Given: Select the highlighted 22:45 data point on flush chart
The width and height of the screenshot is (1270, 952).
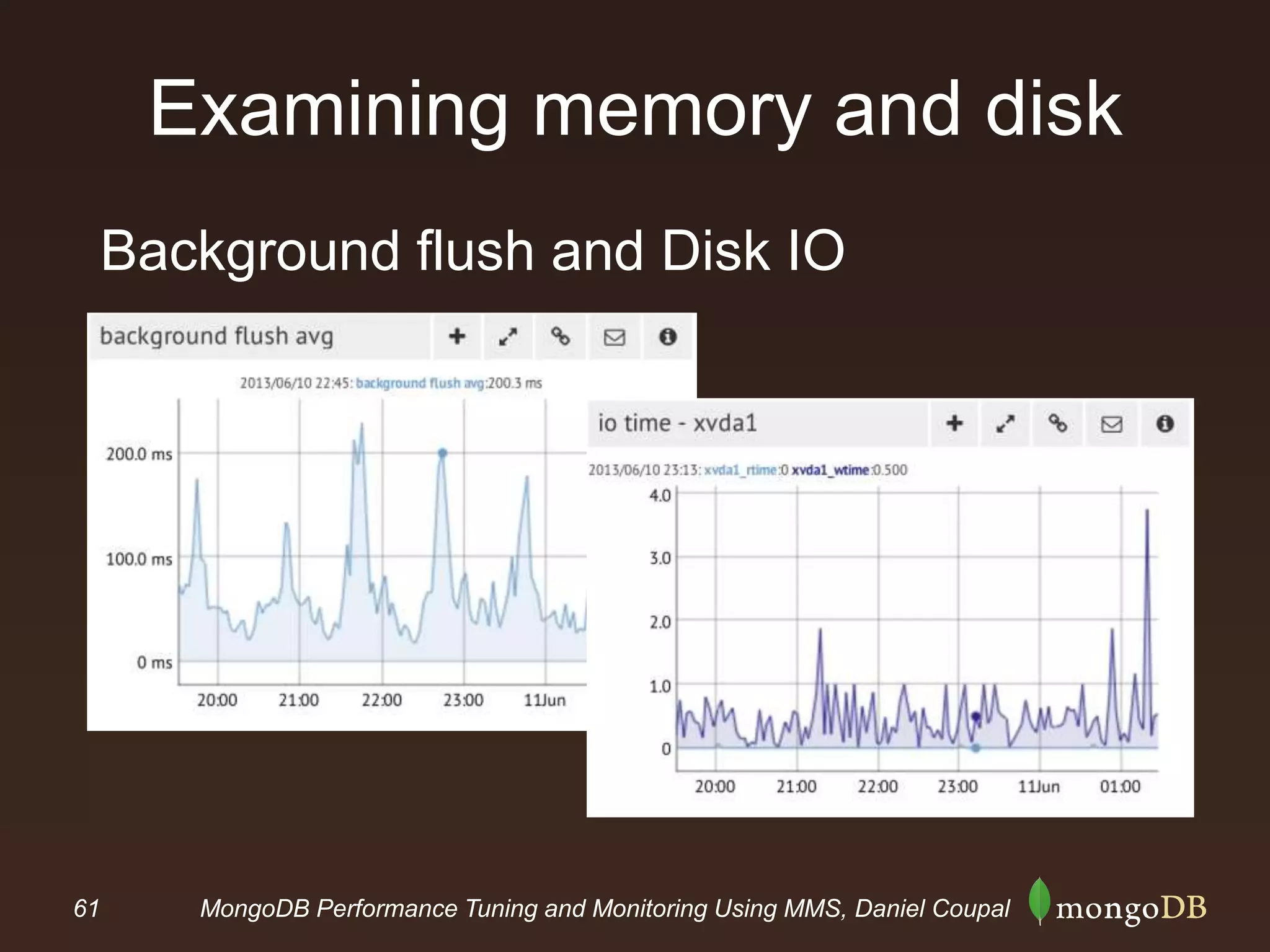Looking at the screenshot, I should click(442, 453).
